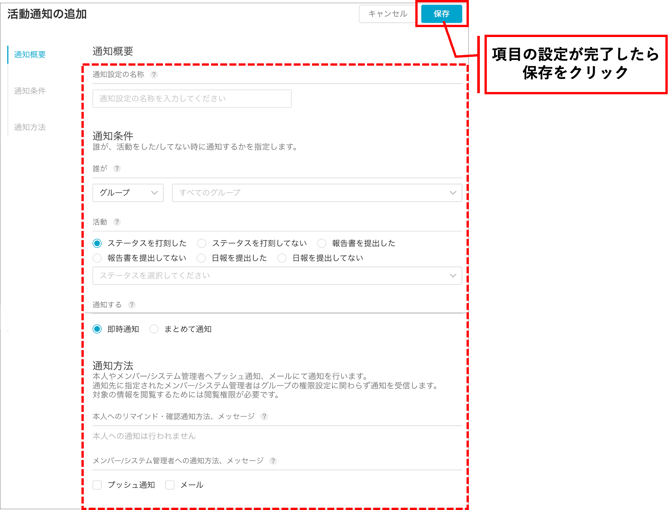Open the グループ dropdown
The height and width of the screenshot is (510, 670).
pos(128,193)
